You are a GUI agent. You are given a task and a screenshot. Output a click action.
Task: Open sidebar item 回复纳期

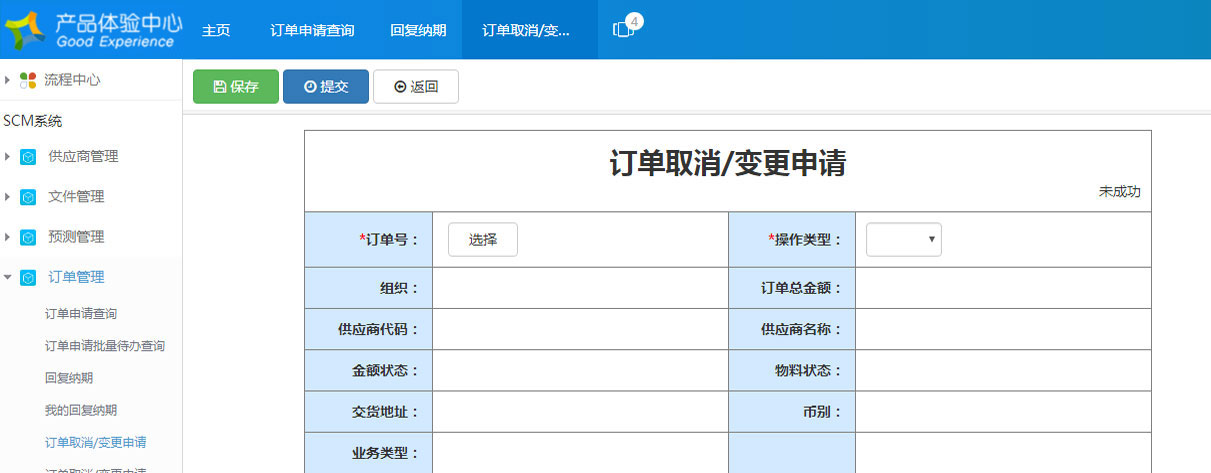[x=69, y=378]
